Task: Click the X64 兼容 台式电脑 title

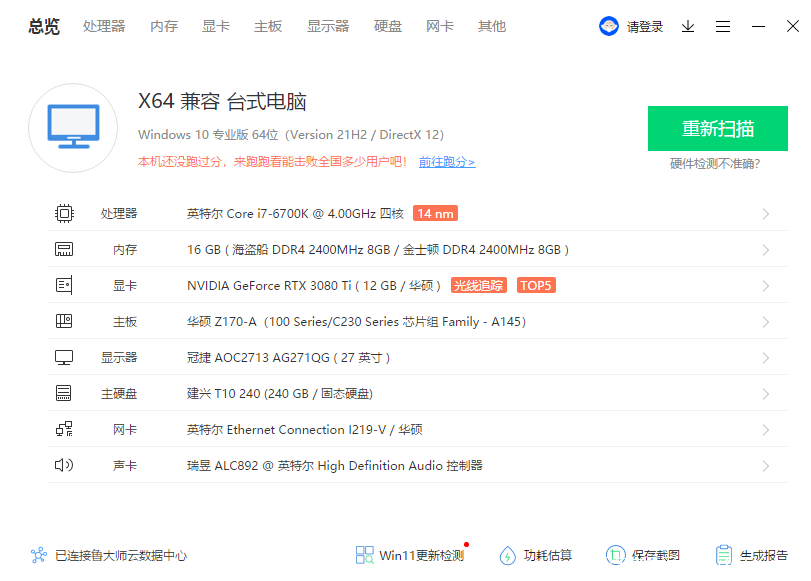Action: [x=222, y=101]
